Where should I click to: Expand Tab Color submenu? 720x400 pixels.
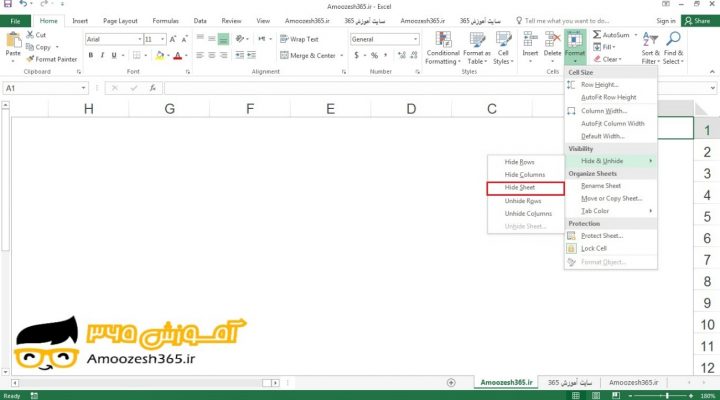tap(611, 211)
